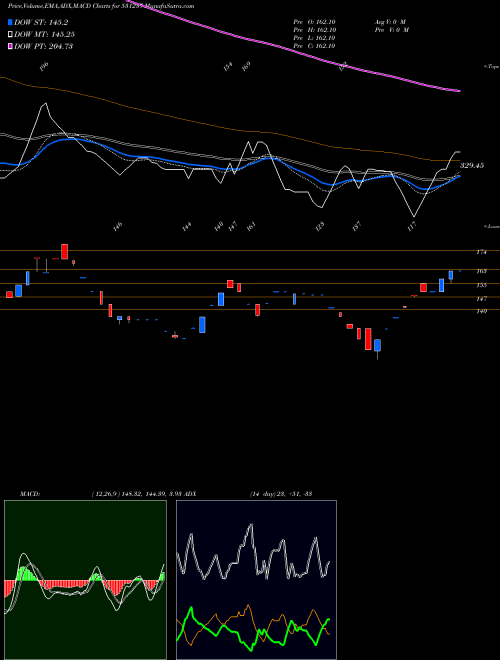Select the 'DOW PT: 204.73' legend text
Viewport: 500px width, 660px height.
click(43, 46)
